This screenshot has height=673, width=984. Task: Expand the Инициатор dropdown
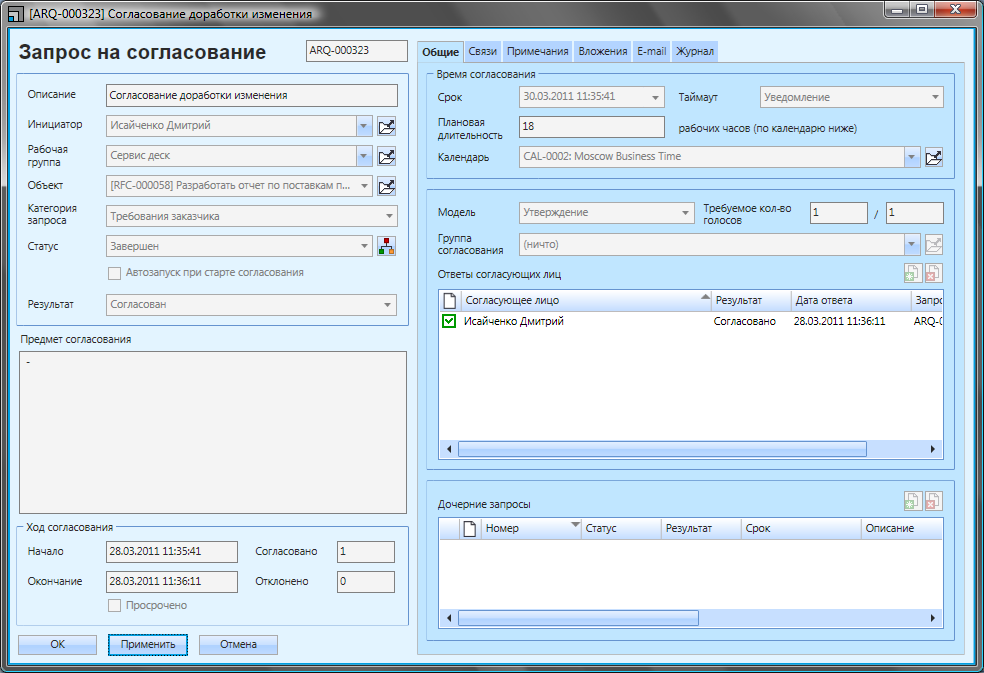(365, 126)
